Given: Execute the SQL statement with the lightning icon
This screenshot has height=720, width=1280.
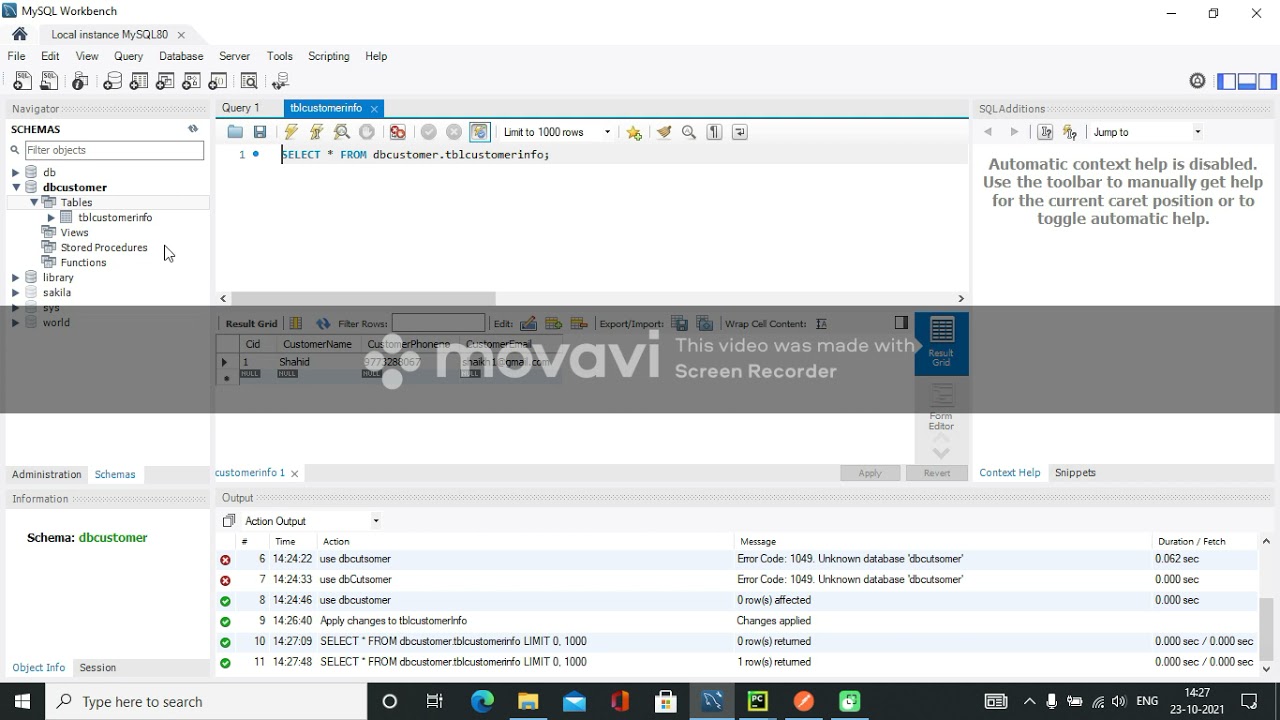Looking at the screenshot, I should click(291, 132).
